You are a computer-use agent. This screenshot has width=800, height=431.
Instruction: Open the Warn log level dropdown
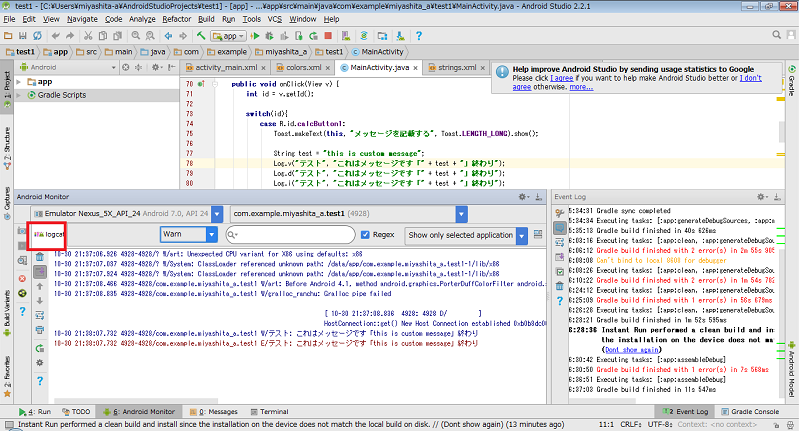188,234
